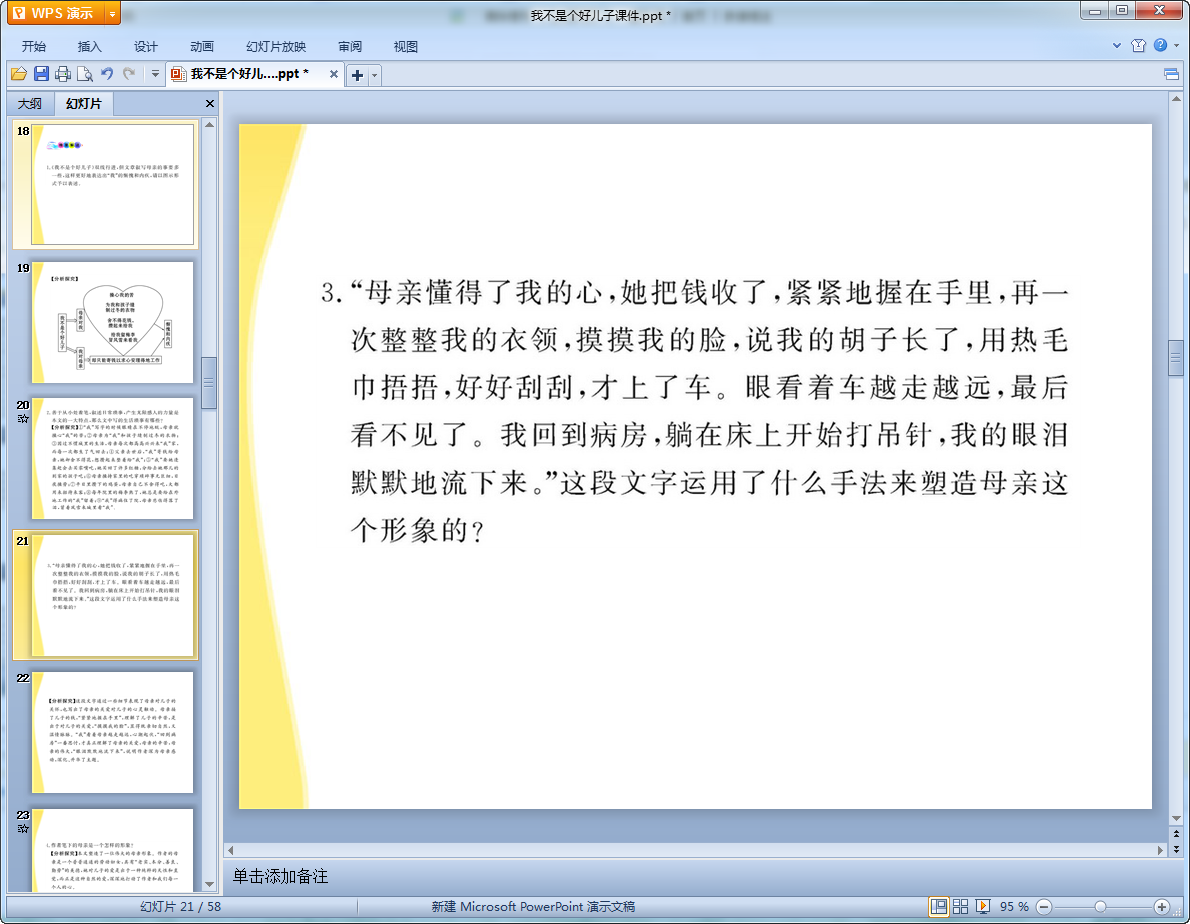Open the 视图 menu tab
1190x924 pixels.
point(406,46)
